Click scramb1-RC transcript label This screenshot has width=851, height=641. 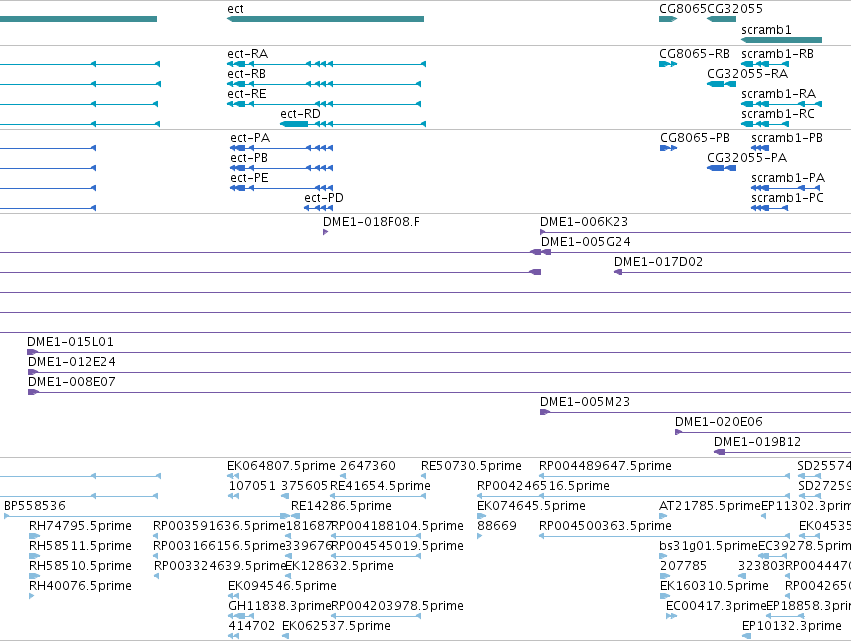pyautogui.click(x=778, y=114)
